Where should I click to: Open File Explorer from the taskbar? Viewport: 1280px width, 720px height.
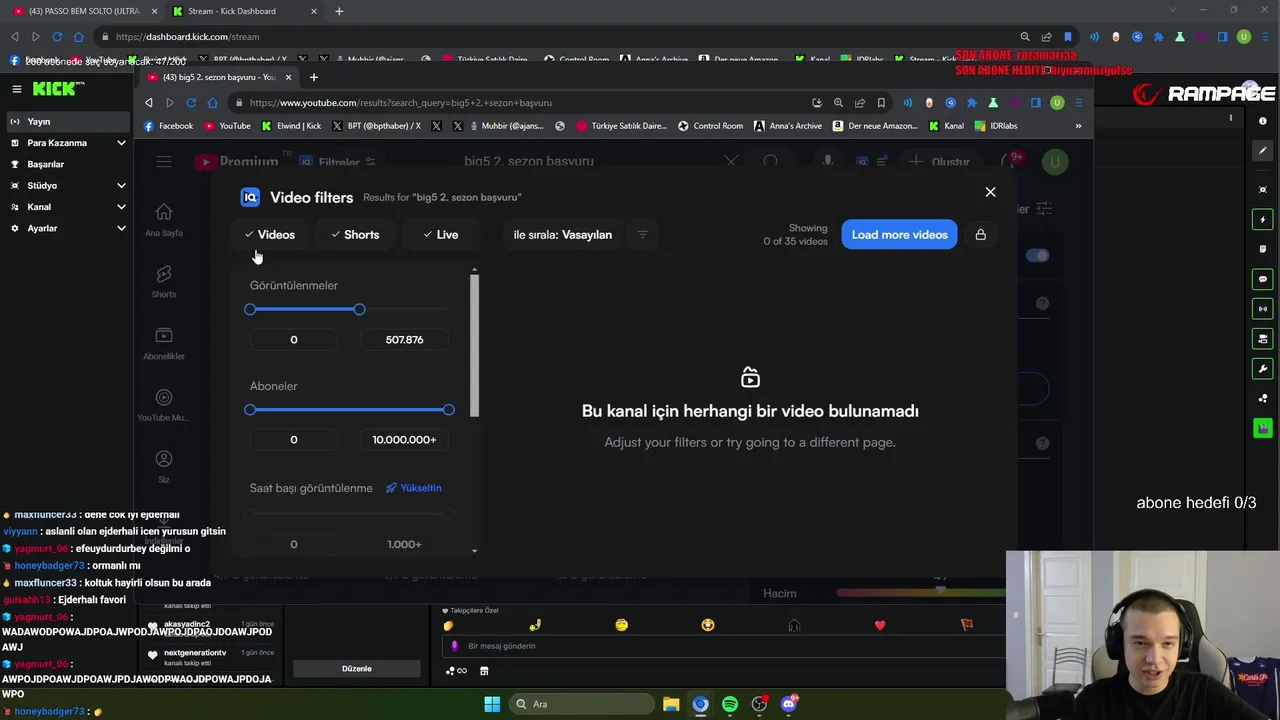point(671,704)
